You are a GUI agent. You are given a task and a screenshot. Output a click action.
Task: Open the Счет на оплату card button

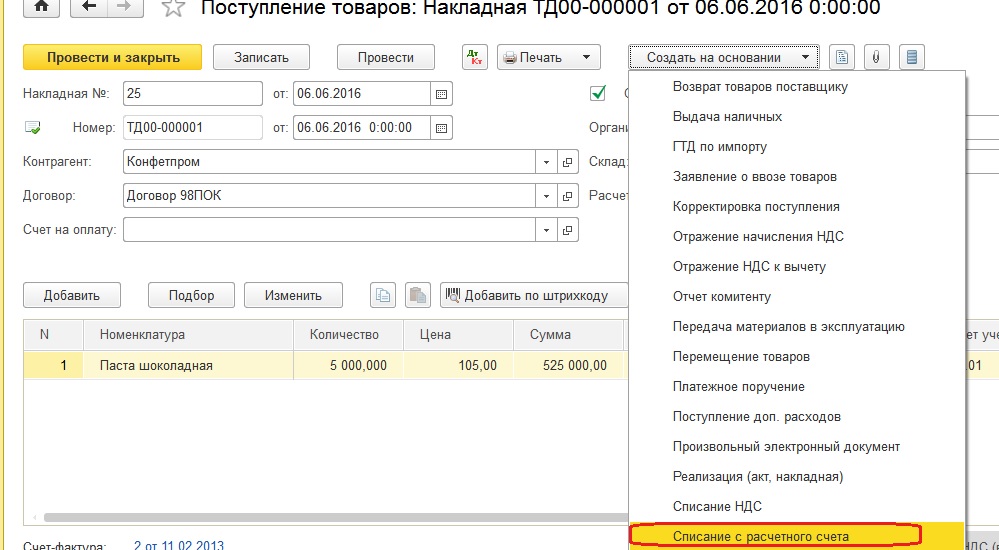point(567,230)
